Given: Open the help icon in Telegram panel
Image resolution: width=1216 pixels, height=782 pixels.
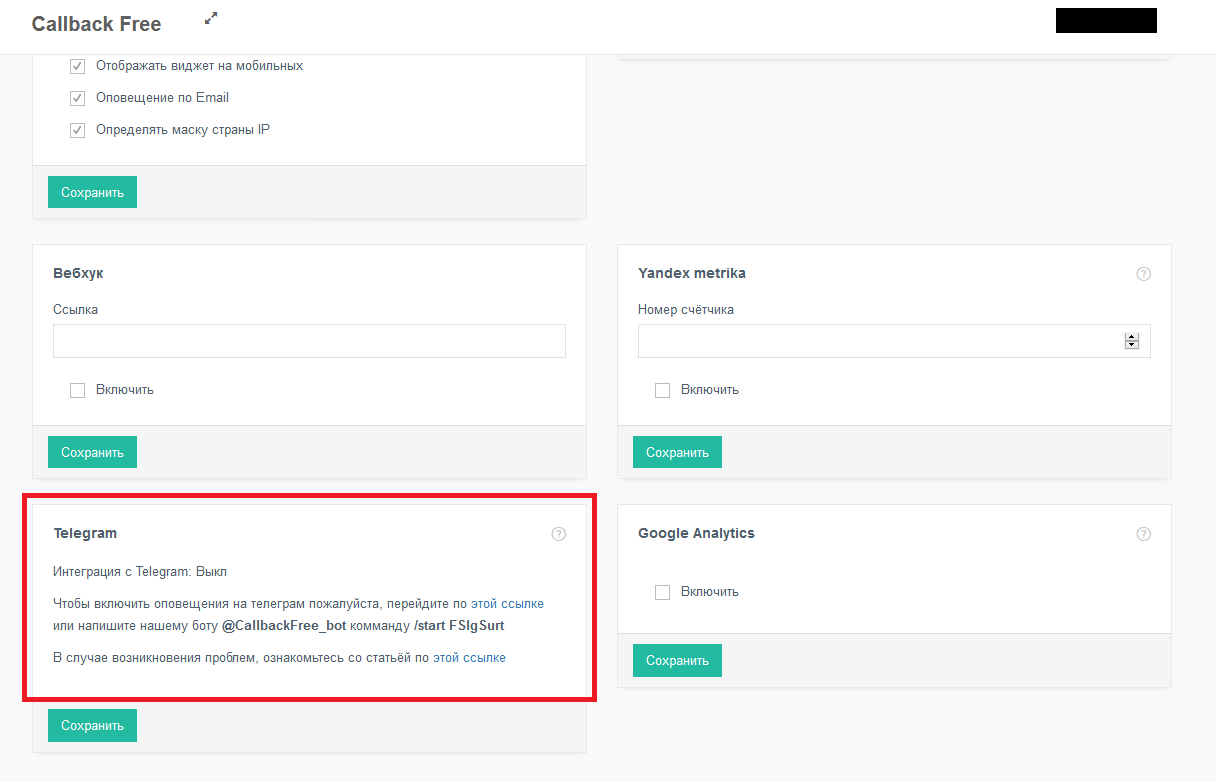Looking at the screenshot, I should pyautogui.click(x=559, y=534).
